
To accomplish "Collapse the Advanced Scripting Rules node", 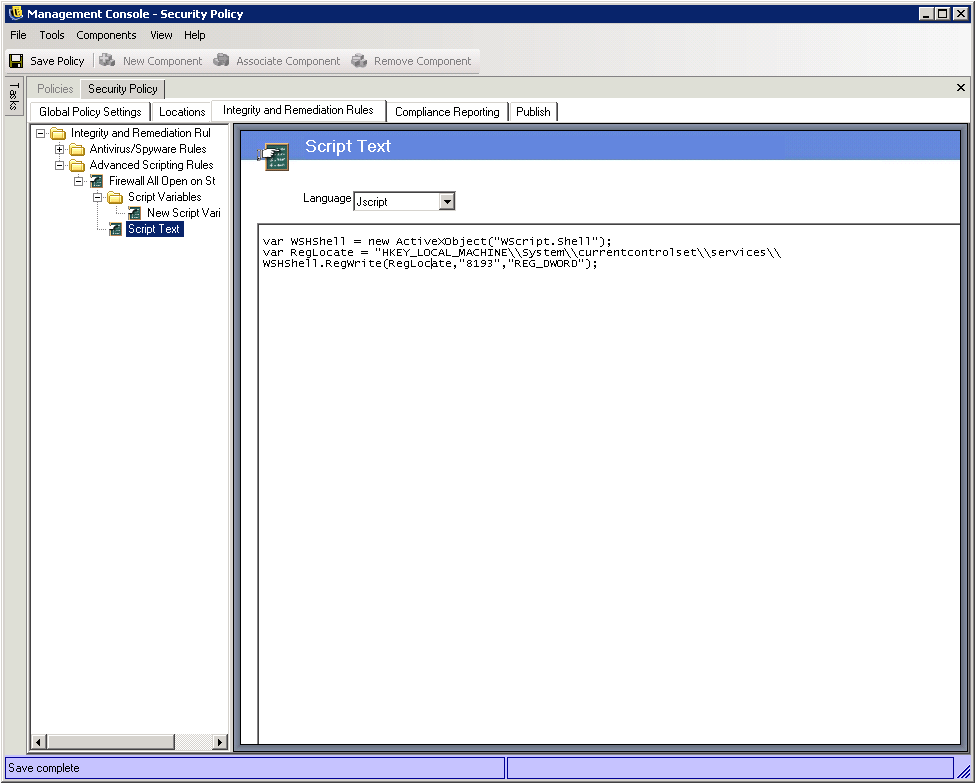I will point(60,165).
